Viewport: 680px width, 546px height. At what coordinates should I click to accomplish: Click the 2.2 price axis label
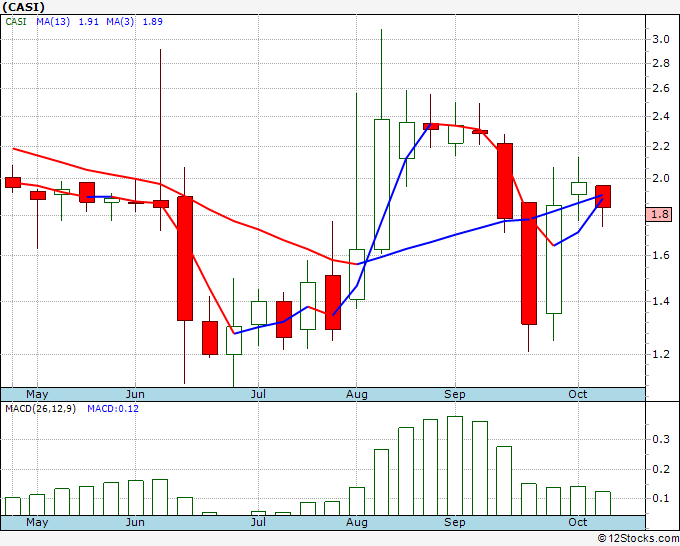click(661, 146)
